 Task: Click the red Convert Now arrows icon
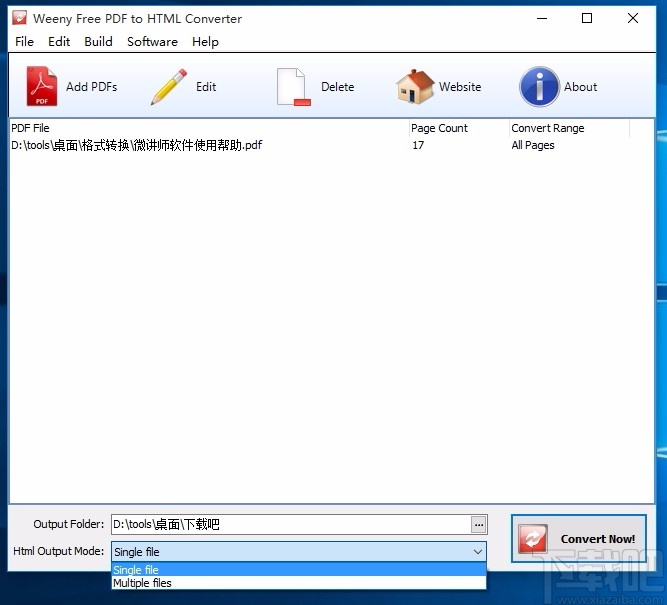(x=533, y=539)
